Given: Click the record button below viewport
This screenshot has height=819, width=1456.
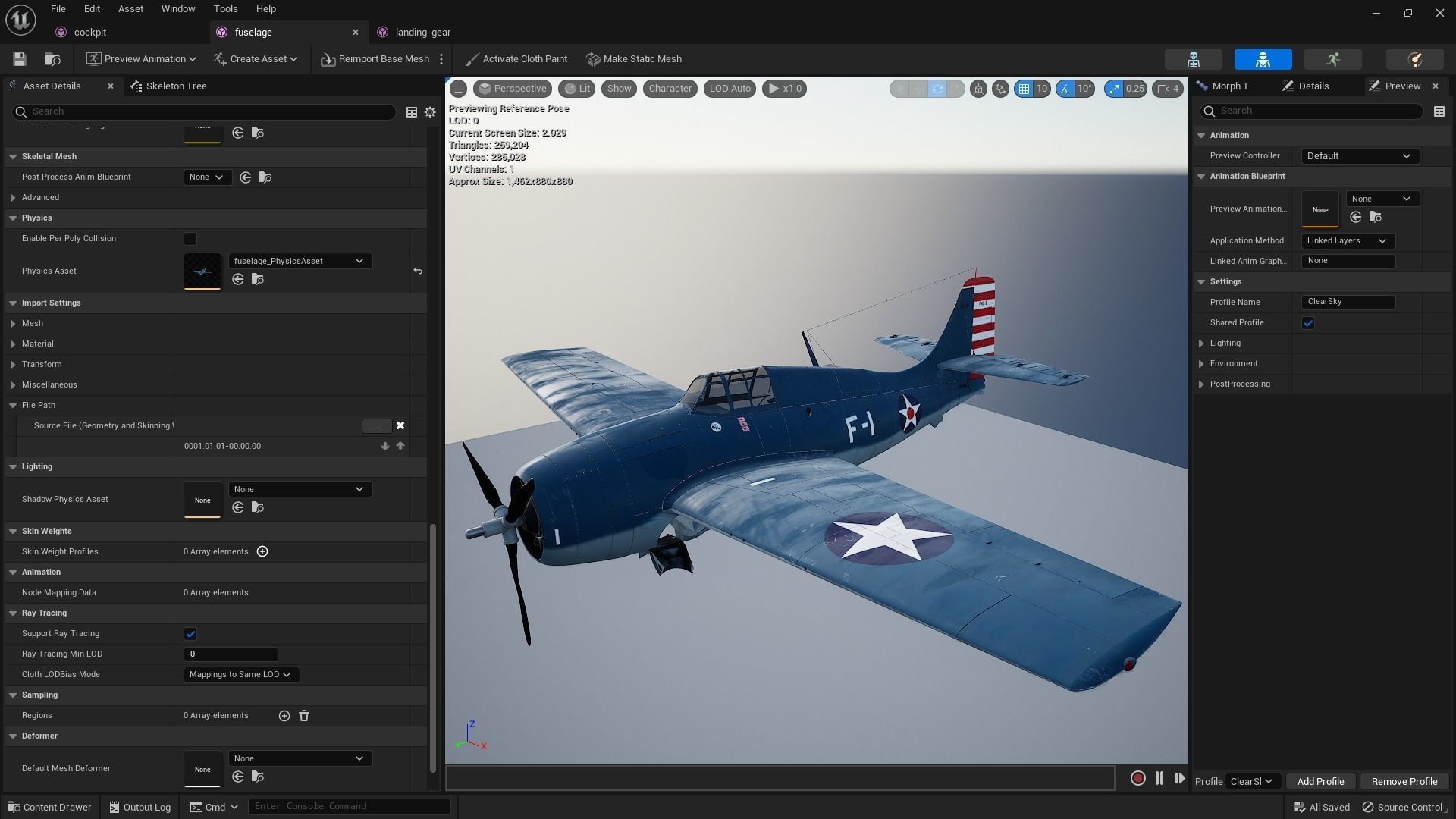Looking at the screenshot, I should (1137, 778).
